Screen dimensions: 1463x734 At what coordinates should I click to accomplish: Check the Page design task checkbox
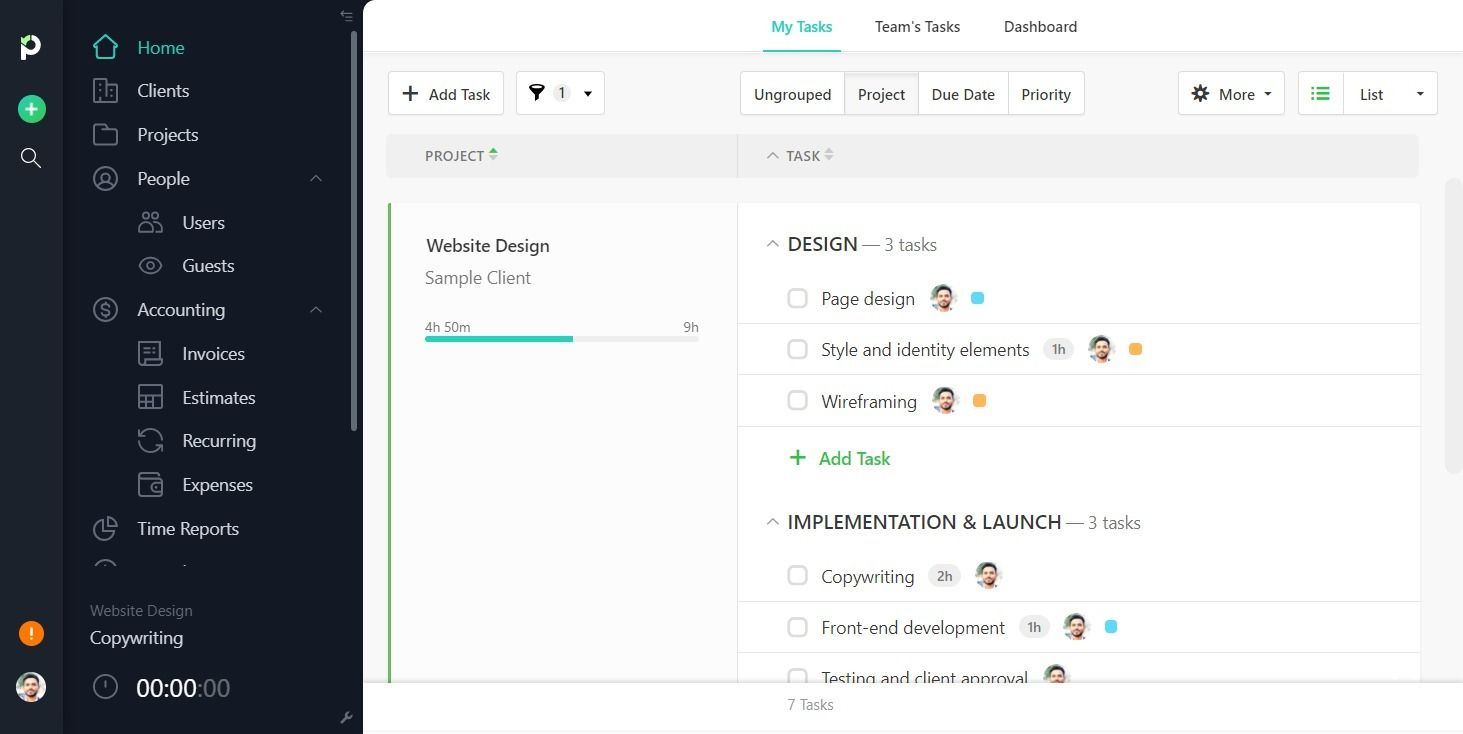click(797, 298)
